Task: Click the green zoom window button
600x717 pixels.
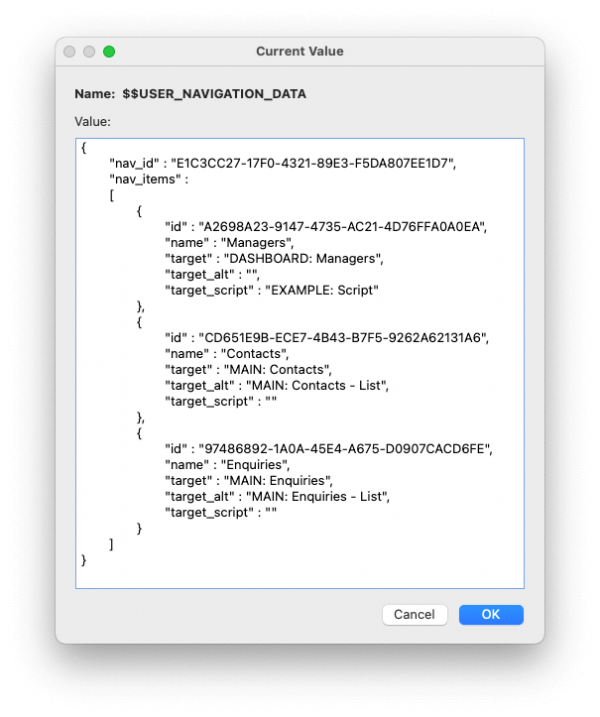Action: point(109,52)
